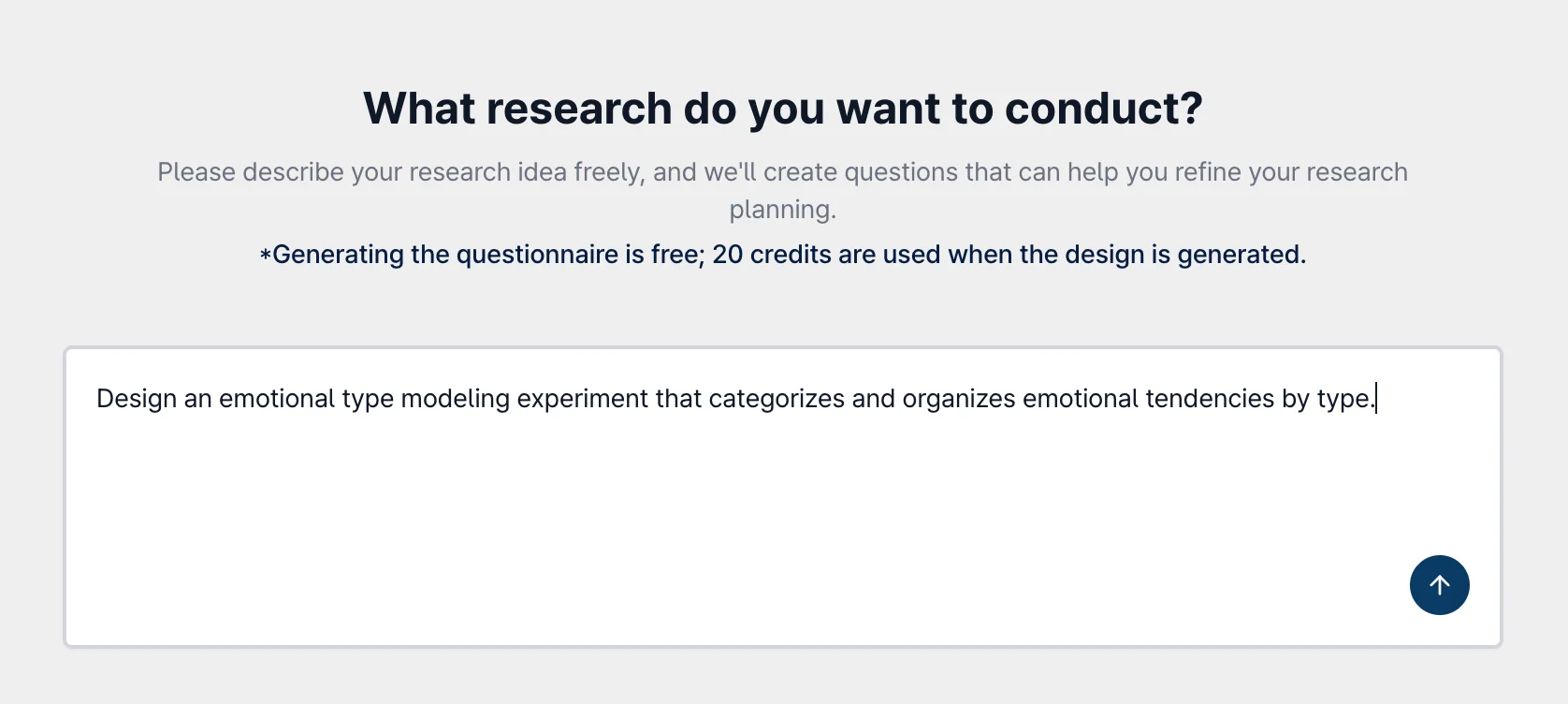Place cursor on the word "categorizes"
1568x704 pixels.
click(777, 399)
